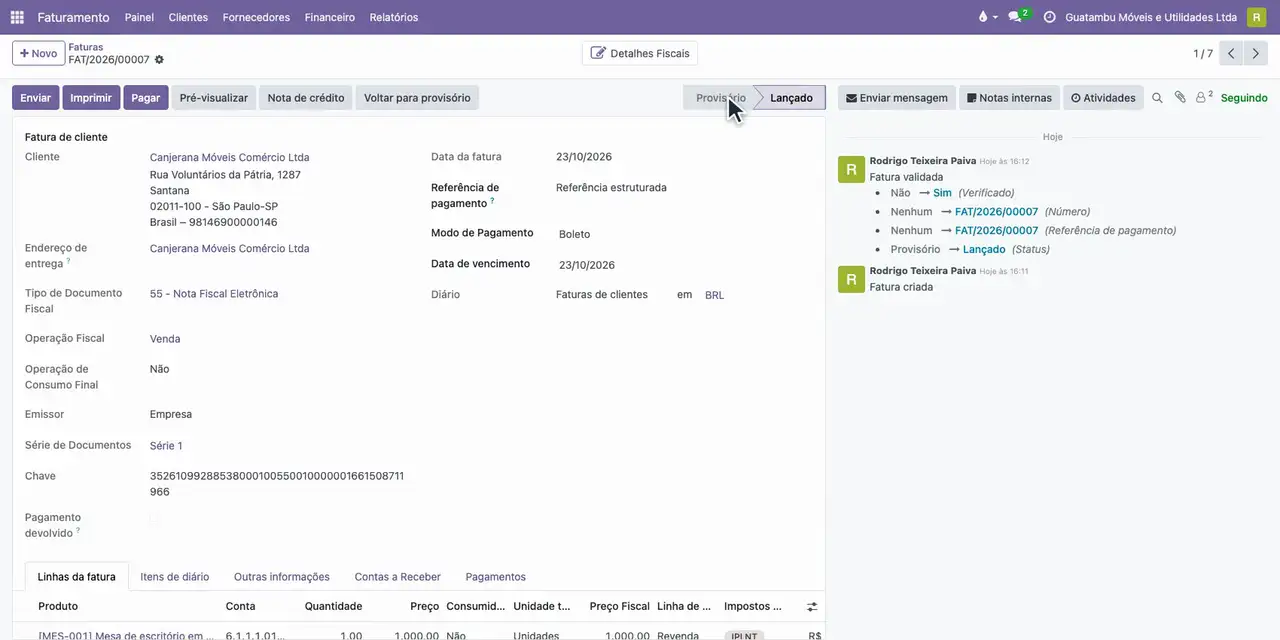Open client link Canjerana Móveis Comércio Ltda
The height and width of the screenshot is (640, 1280).
coord(229,157)
